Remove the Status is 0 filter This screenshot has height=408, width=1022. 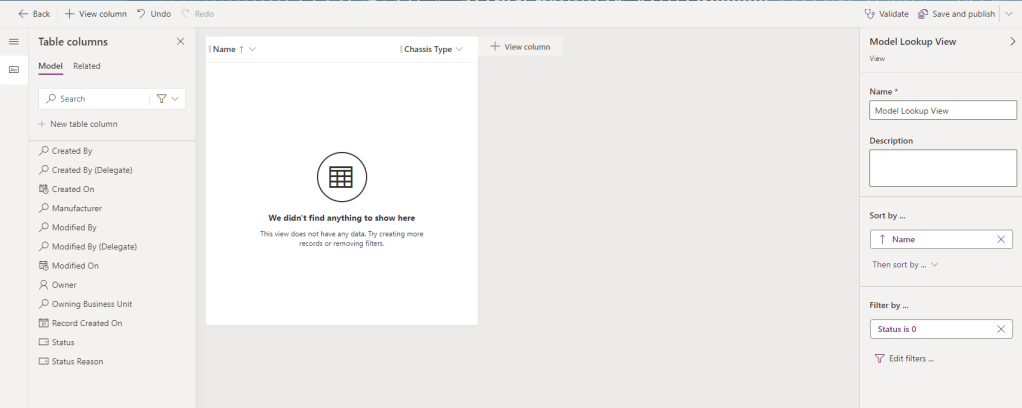point(1001,329)
